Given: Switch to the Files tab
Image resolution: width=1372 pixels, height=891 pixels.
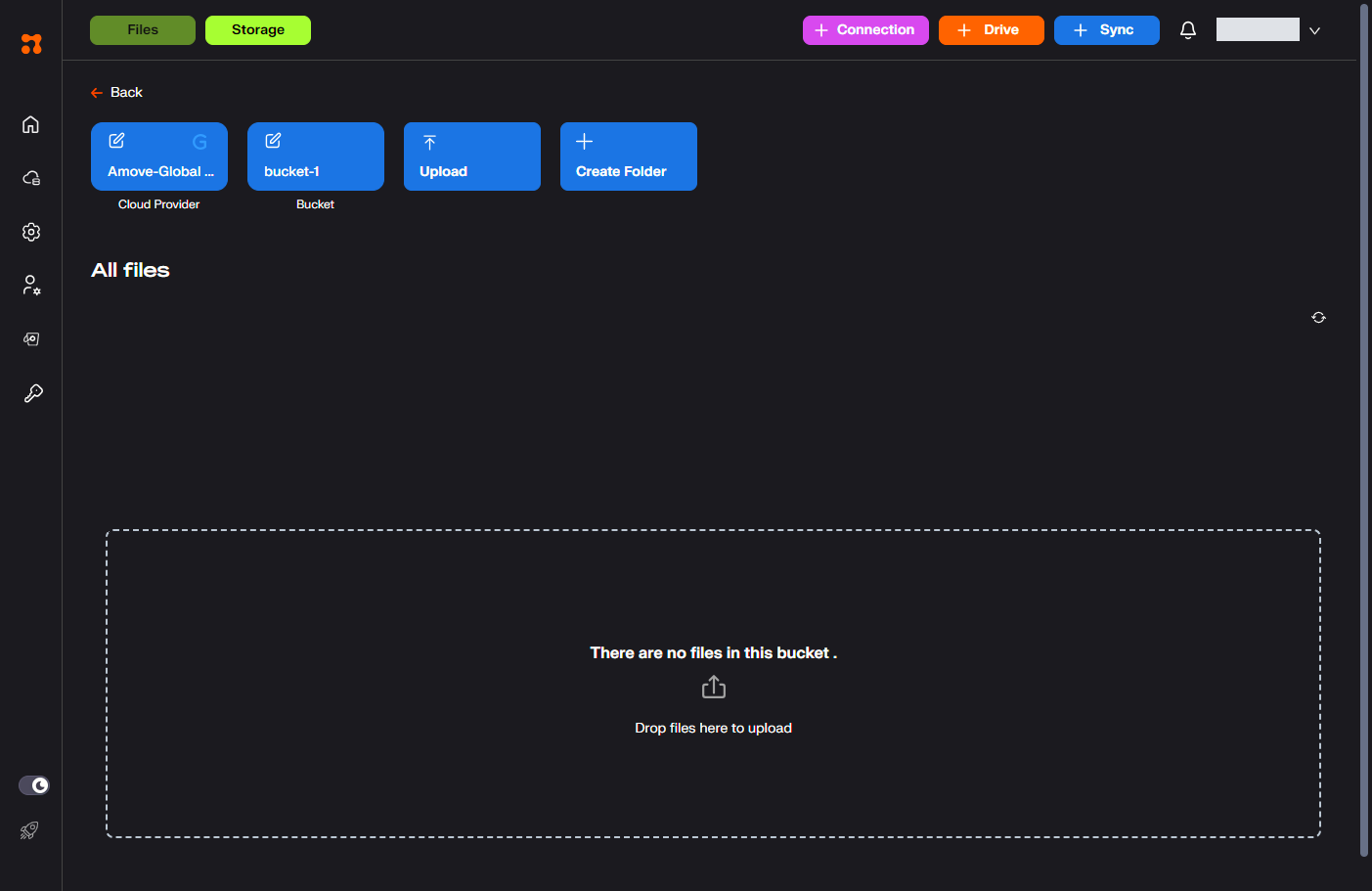Looking at the screenshot, I should click(x=143, y=30).
